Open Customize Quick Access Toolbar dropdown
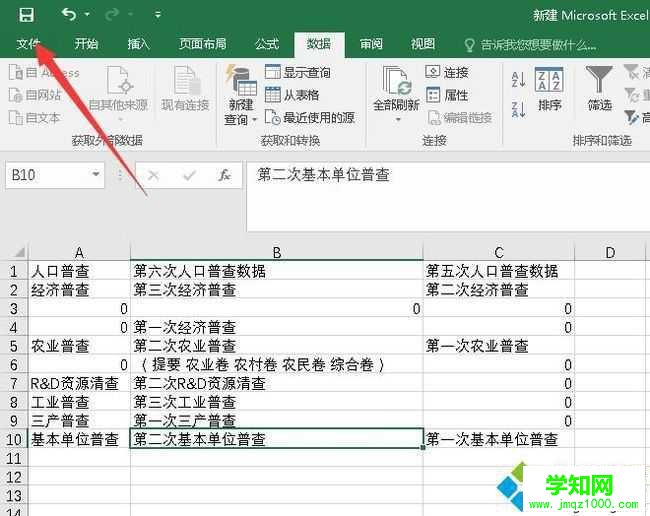The width and height of the screenshot is (650, 516). (158, 15)
